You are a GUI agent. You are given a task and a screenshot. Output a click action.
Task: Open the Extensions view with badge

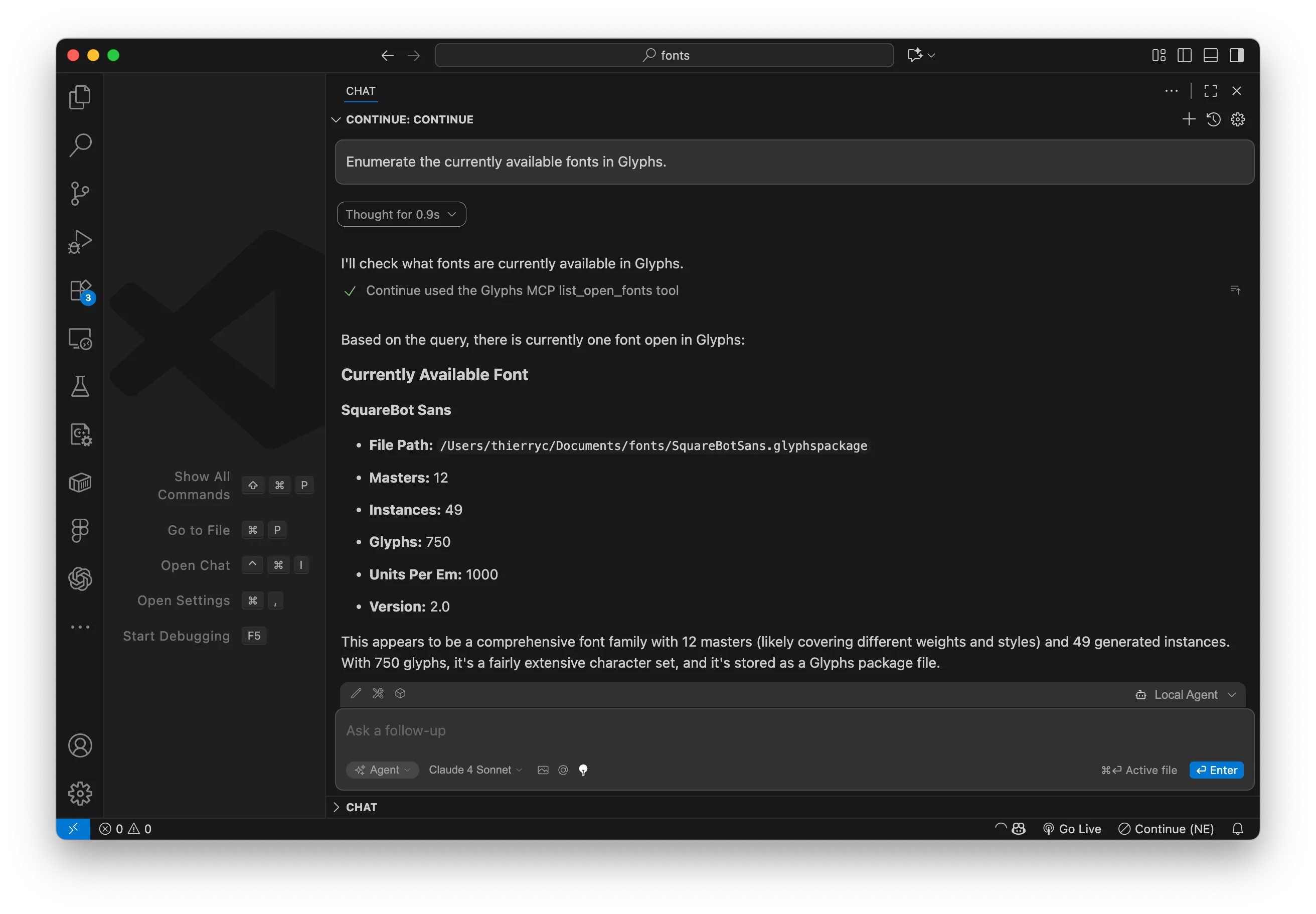[80, 290]
